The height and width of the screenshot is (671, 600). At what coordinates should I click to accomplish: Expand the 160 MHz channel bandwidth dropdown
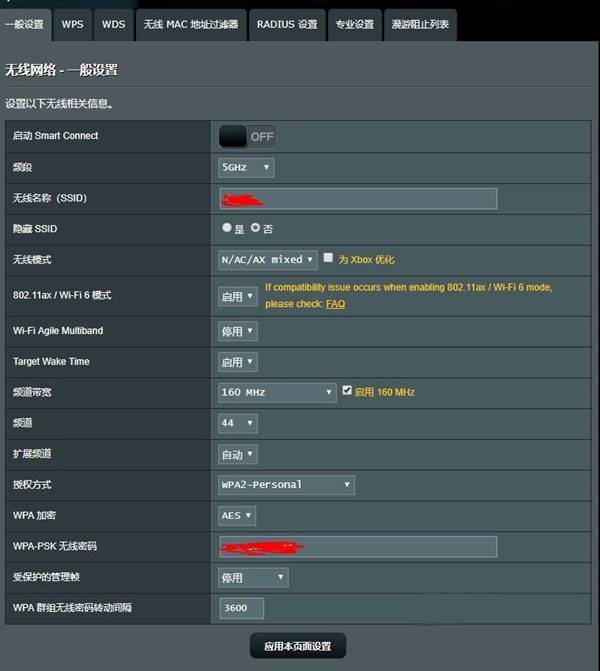[277, 393]
